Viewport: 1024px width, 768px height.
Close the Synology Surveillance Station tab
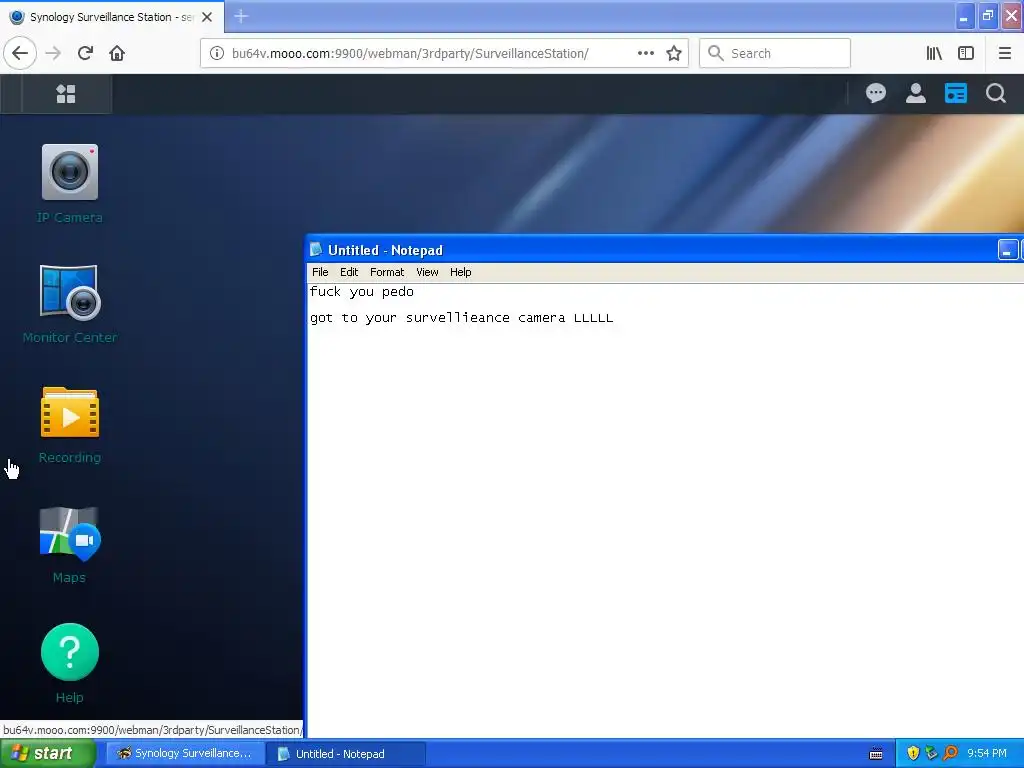point(207,17)
